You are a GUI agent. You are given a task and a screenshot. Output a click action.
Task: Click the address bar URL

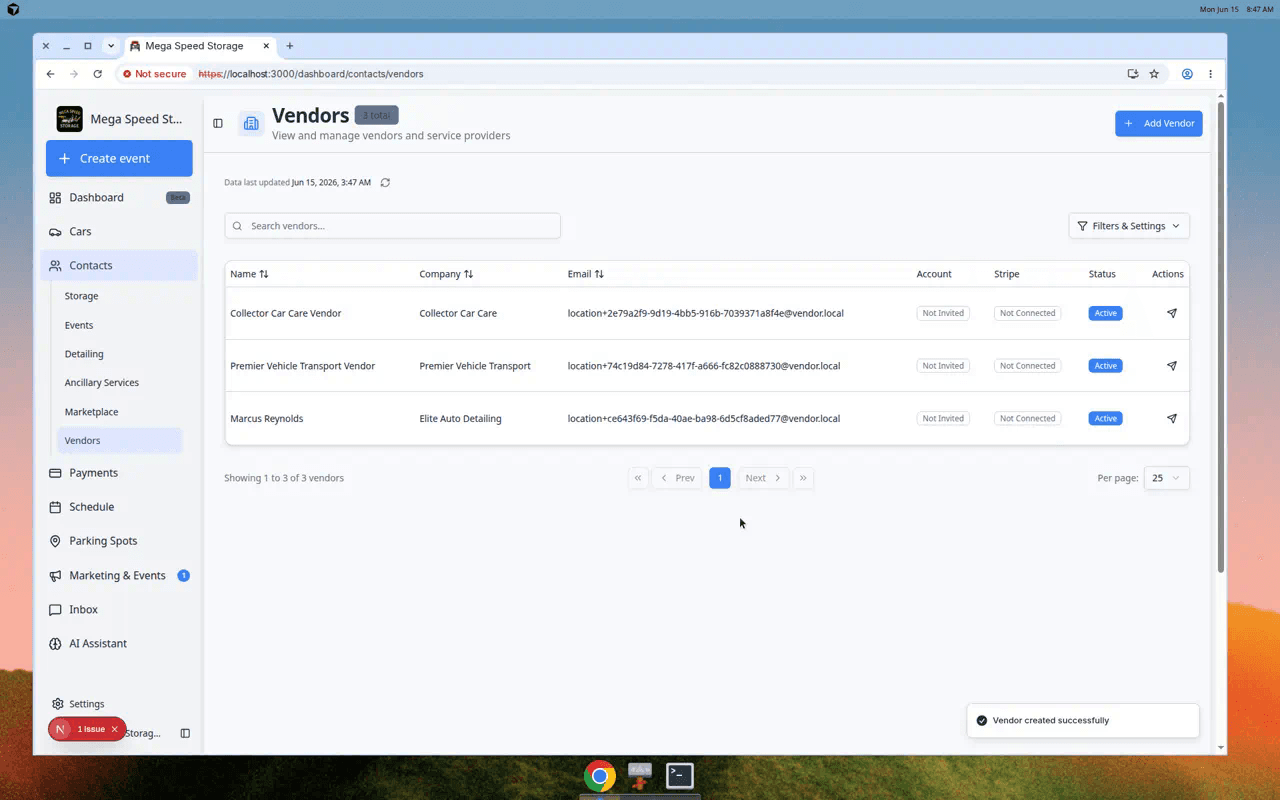pos(310,74)
